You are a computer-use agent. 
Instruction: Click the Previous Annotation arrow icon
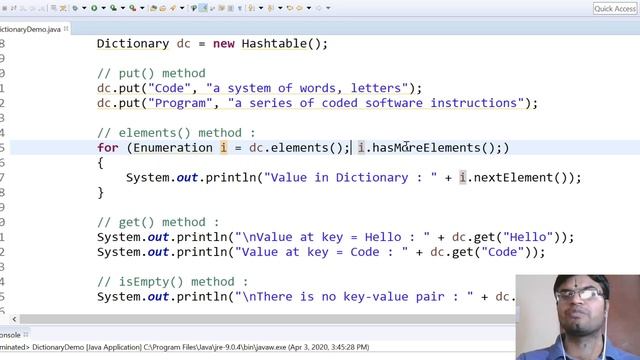271,8
